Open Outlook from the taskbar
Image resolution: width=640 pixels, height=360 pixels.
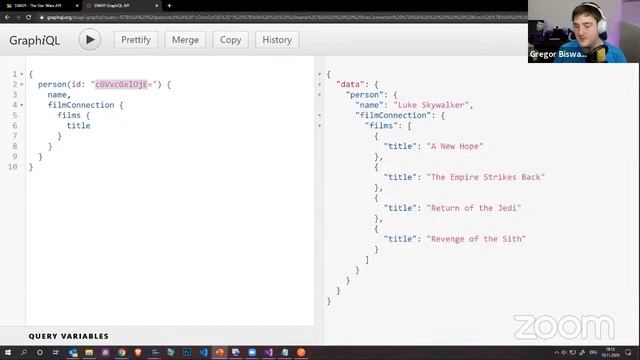click(73, 352)
